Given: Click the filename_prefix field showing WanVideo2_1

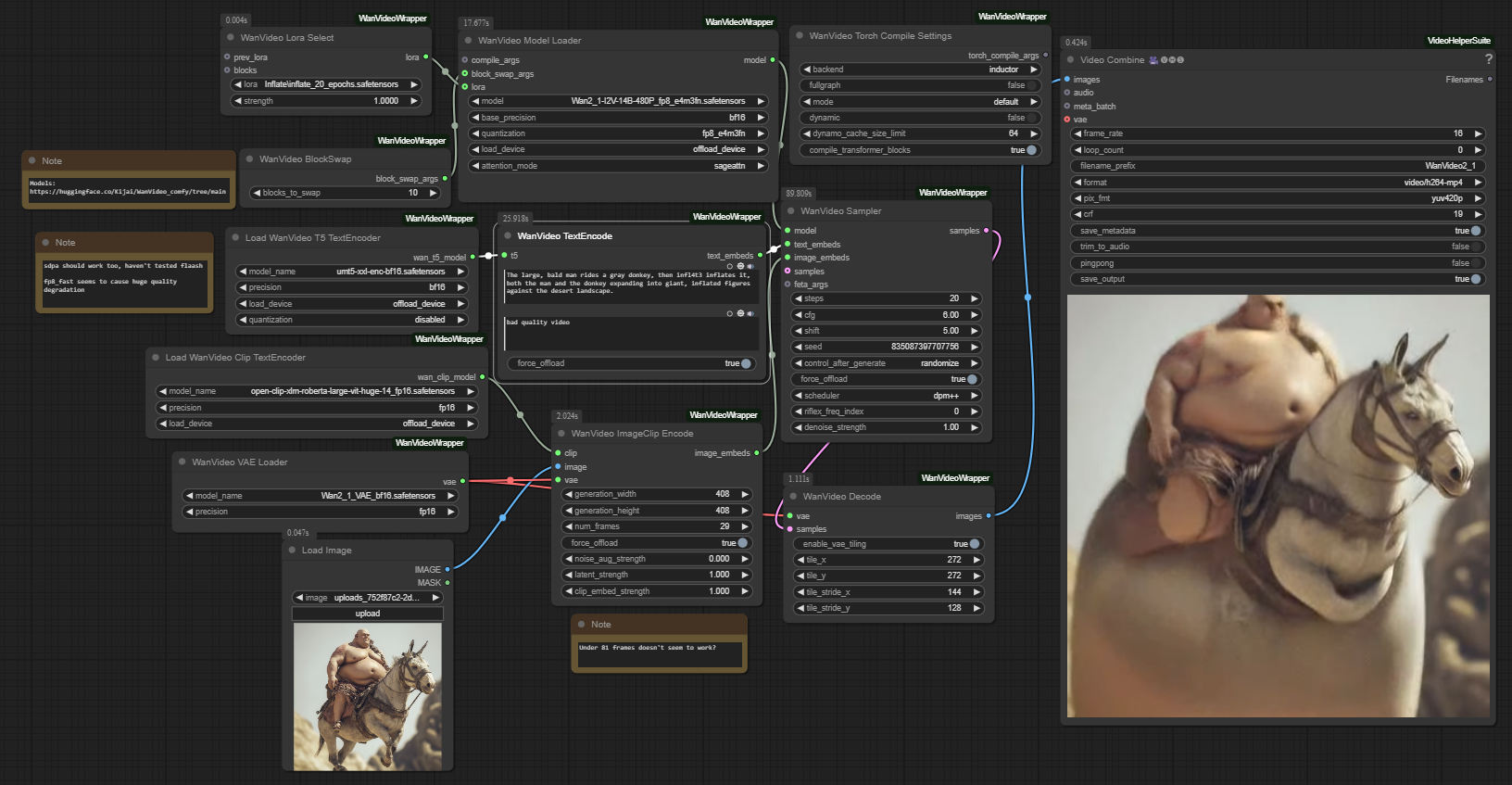Looking at the screenshot, I should [1277, 166].
